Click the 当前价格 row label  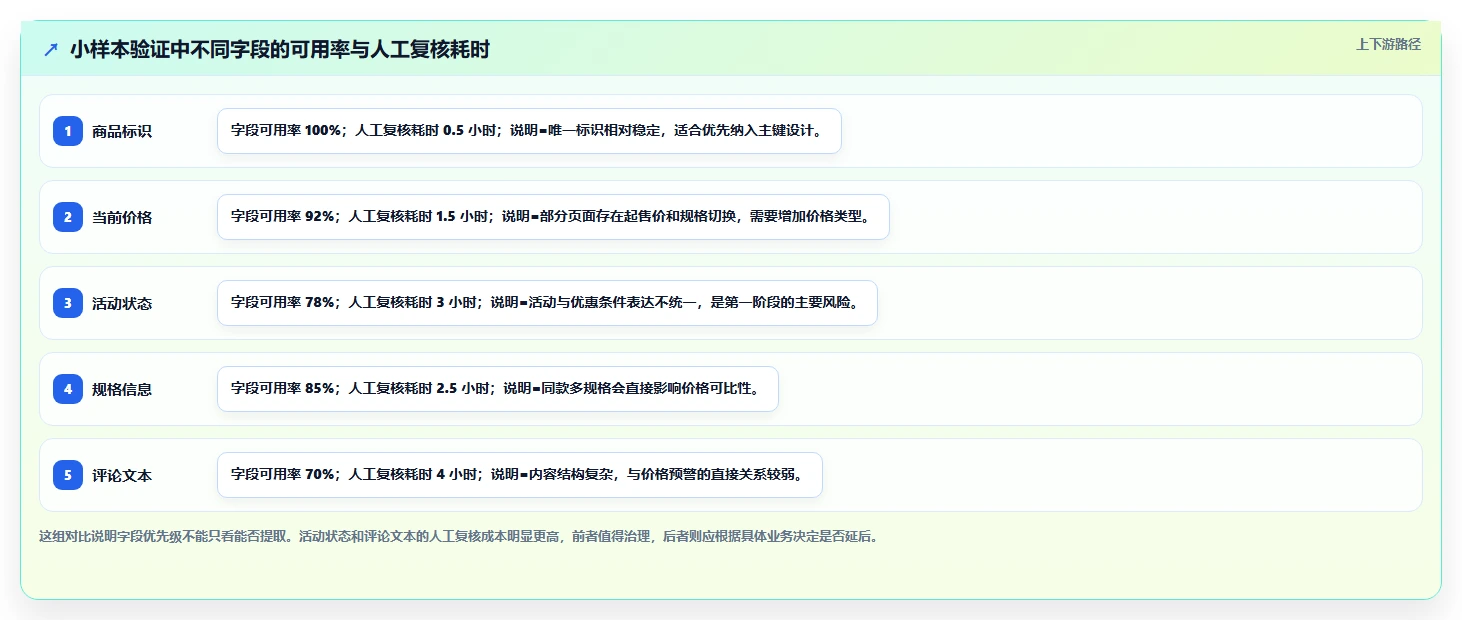122,217
